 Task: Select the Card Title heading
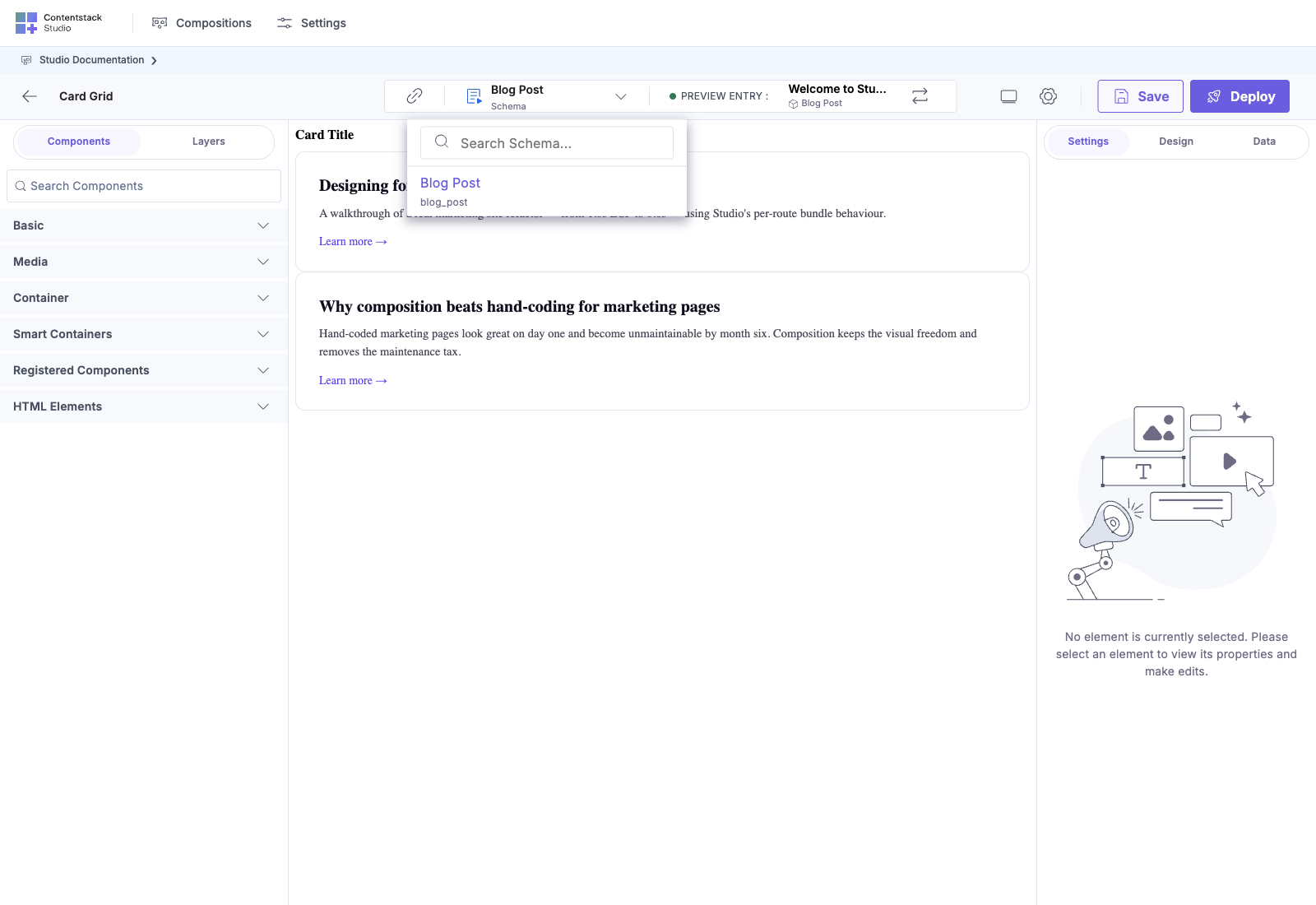tap(325, 135)
